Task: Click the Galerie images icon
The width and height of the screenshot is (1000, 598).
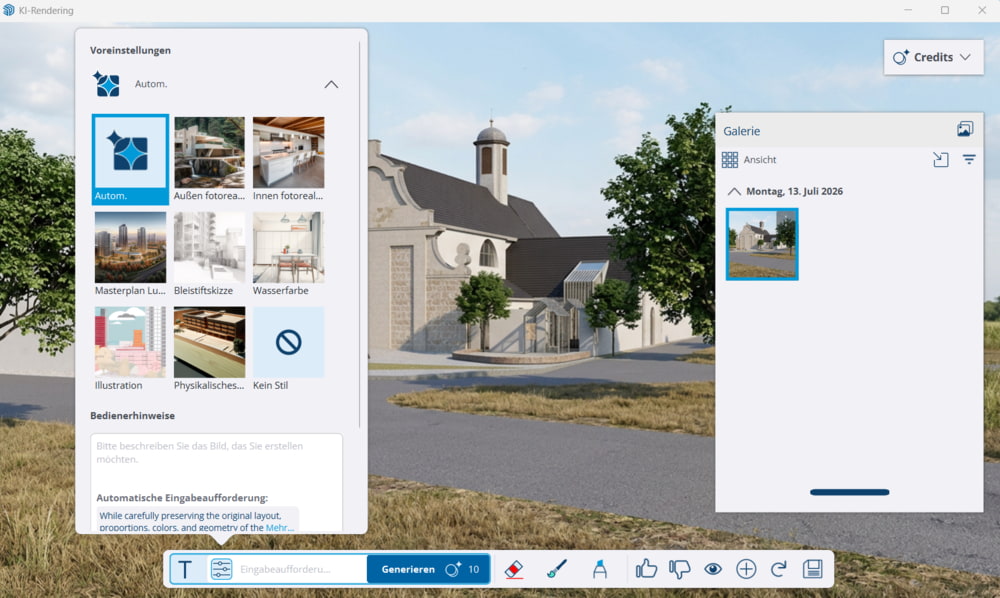Action: pos(965,129)
